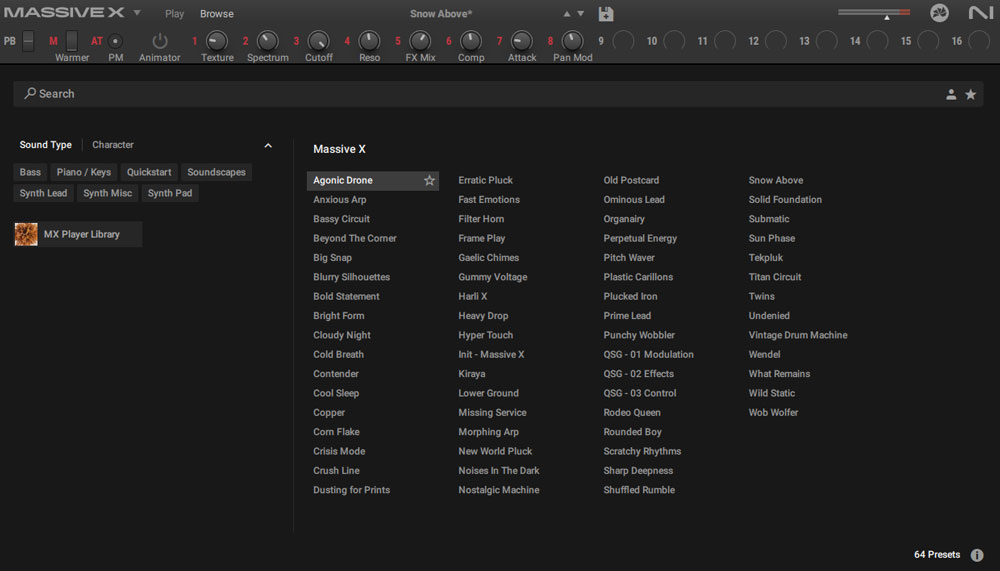Click empty macro knob 12

(776, 41)
